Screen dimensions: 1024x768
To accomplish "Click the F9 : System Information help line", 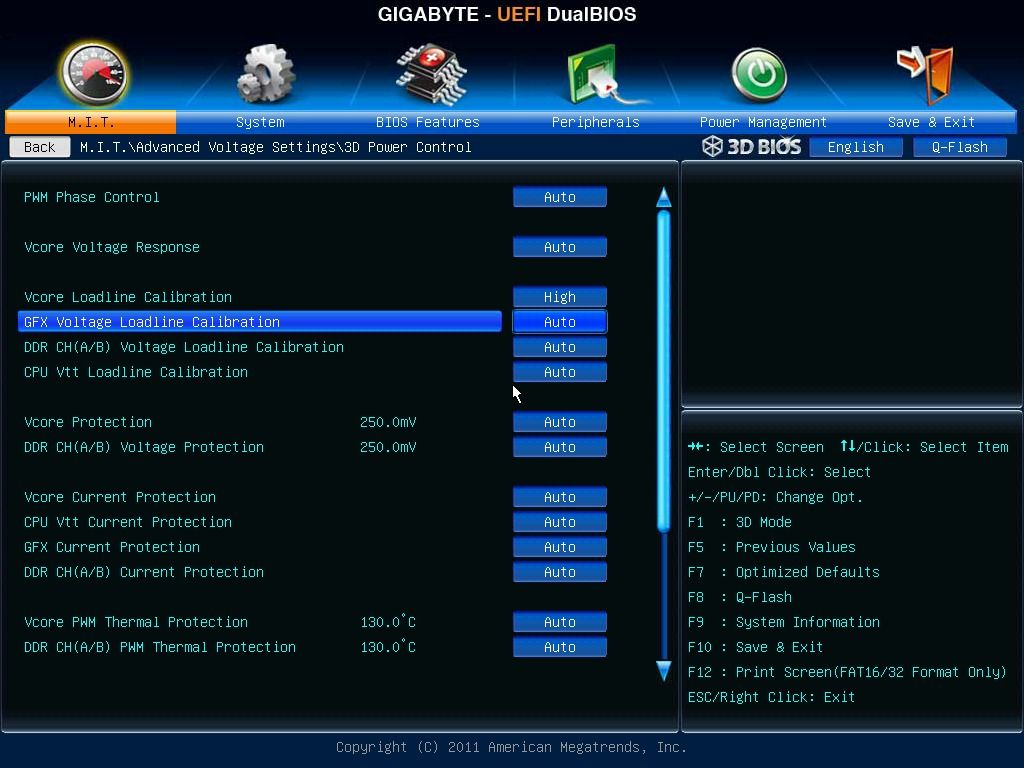I will click(x=784, y=622).
